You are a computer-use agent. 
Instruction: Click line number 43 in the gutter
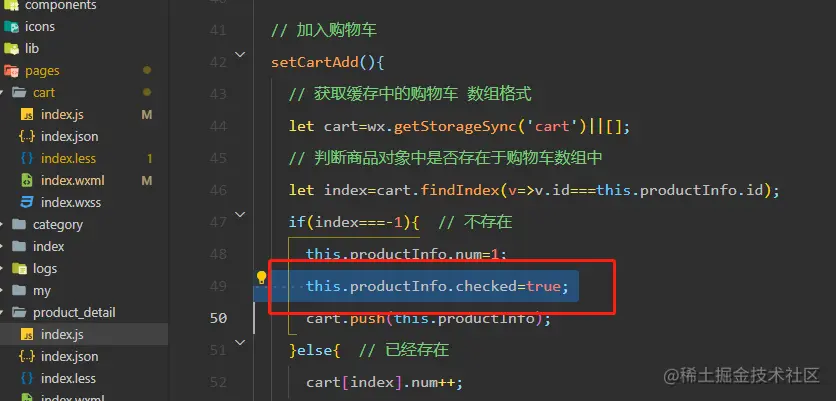(218, 94)
